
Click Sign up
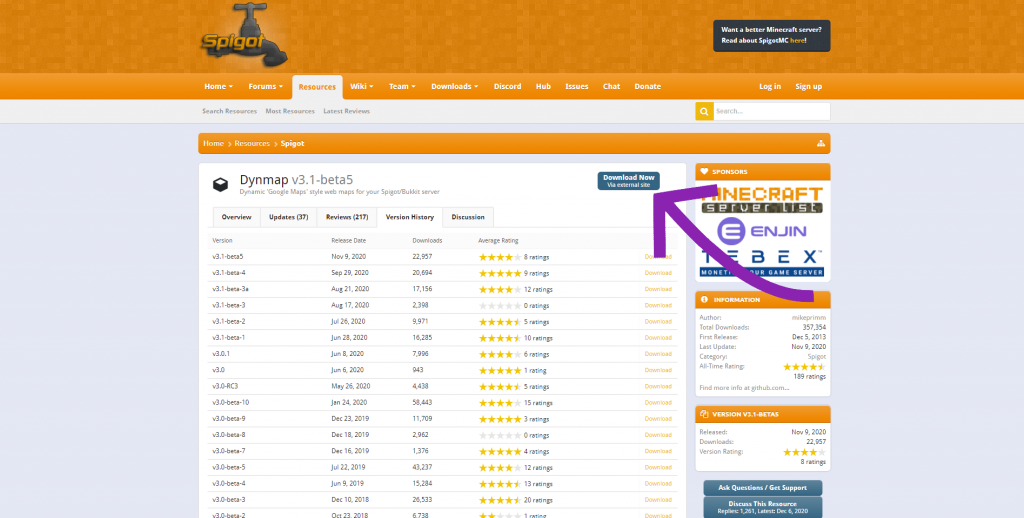808,86
